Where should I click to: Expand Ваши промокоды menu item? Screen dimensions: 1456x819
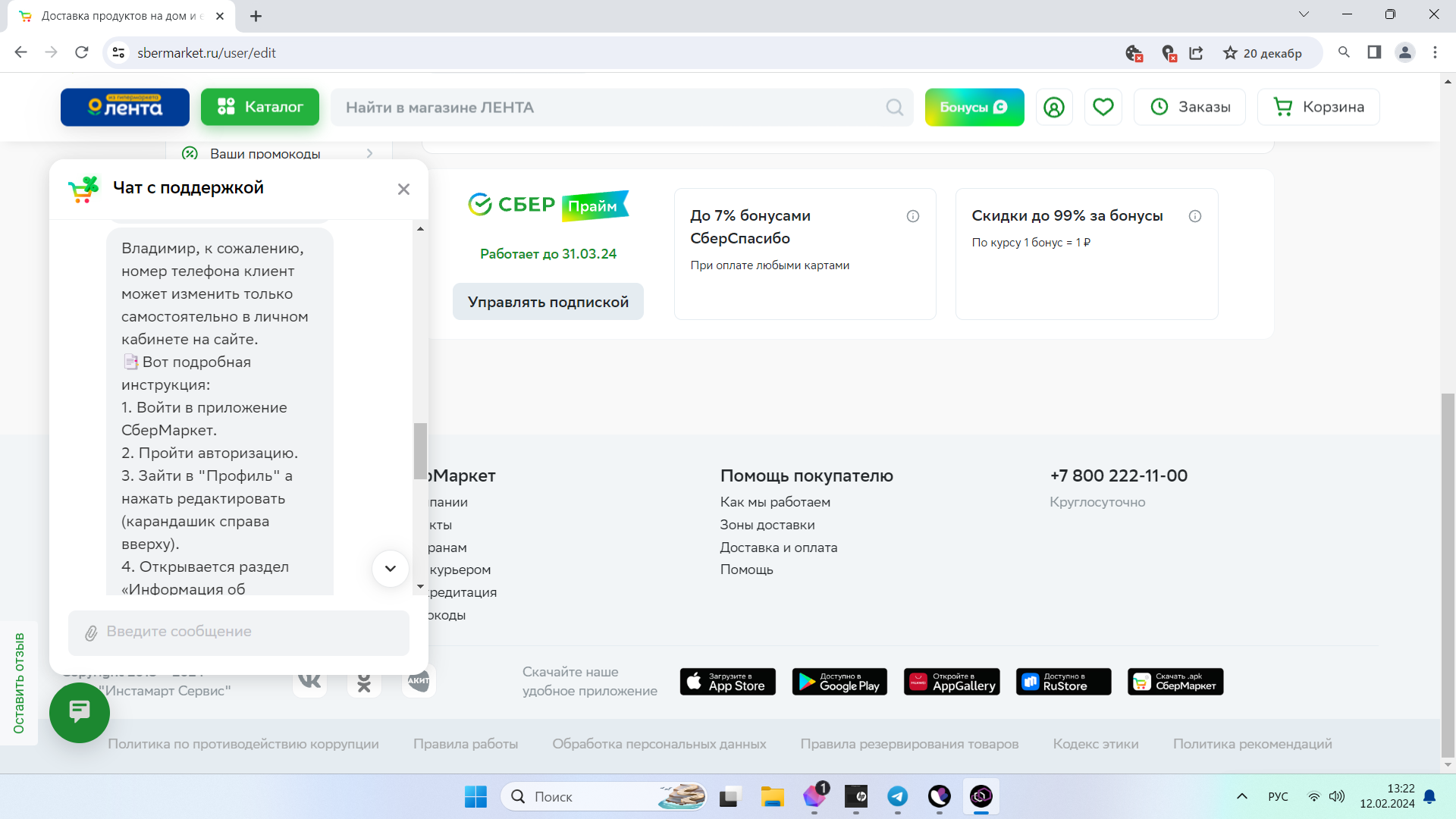point(279,153)
